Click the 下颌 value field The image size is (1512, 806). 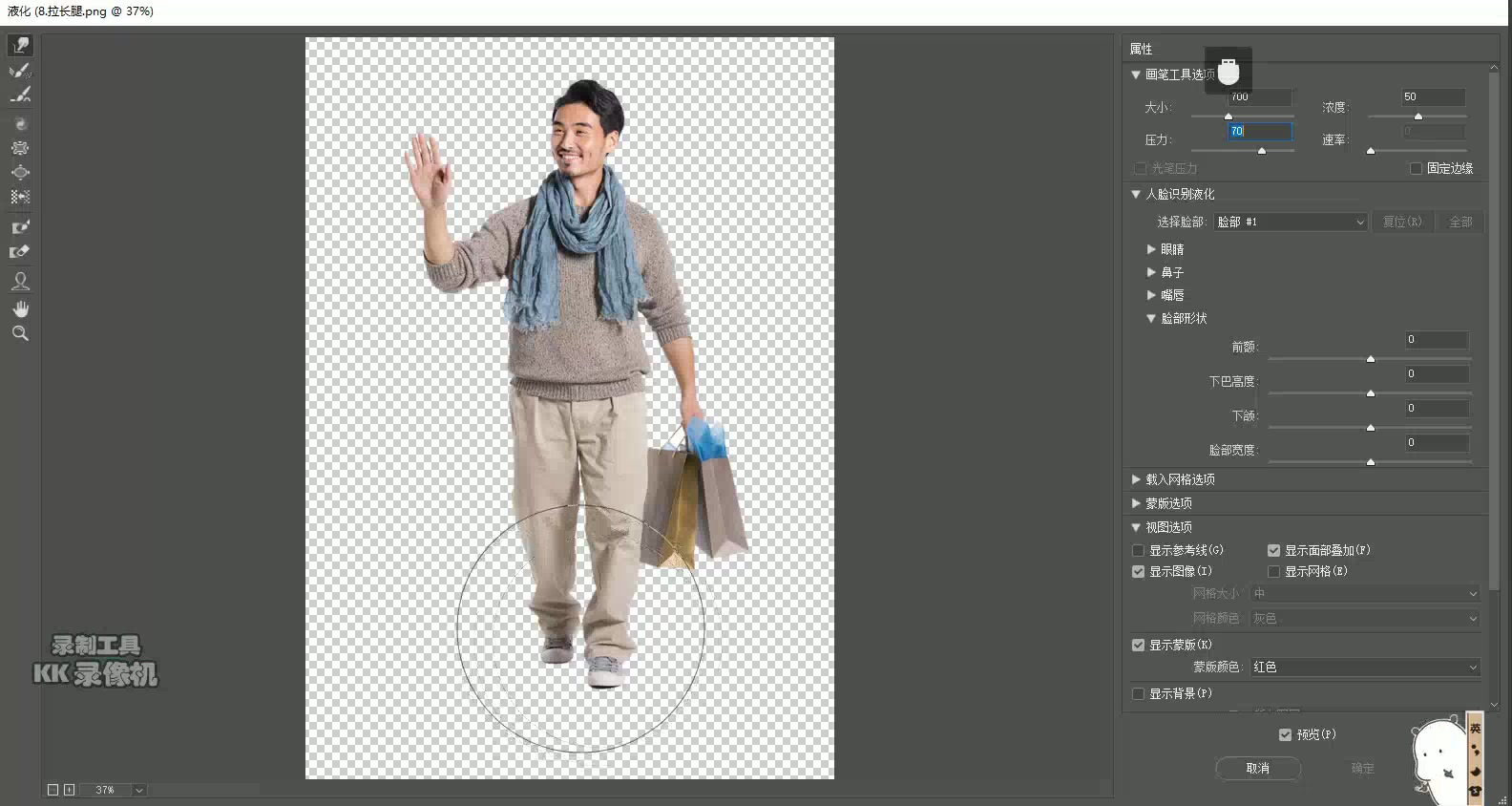[1437, 409]
